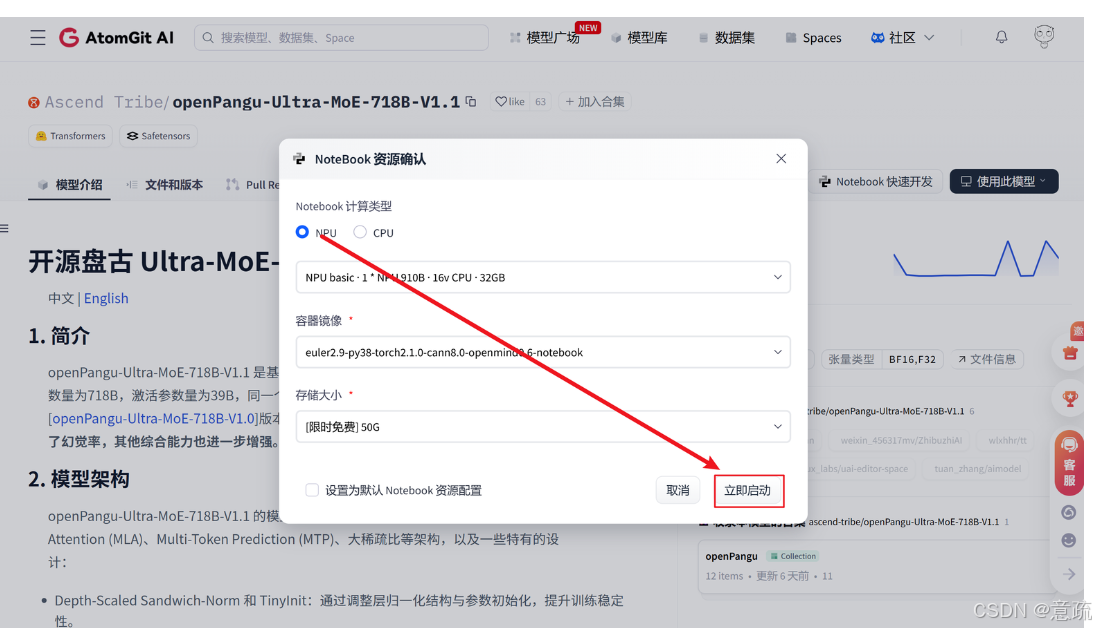Viewport: 1096px width, 628px height.
Task: Click the Ascend Tribe organization link
Action: tap(103, 102)
